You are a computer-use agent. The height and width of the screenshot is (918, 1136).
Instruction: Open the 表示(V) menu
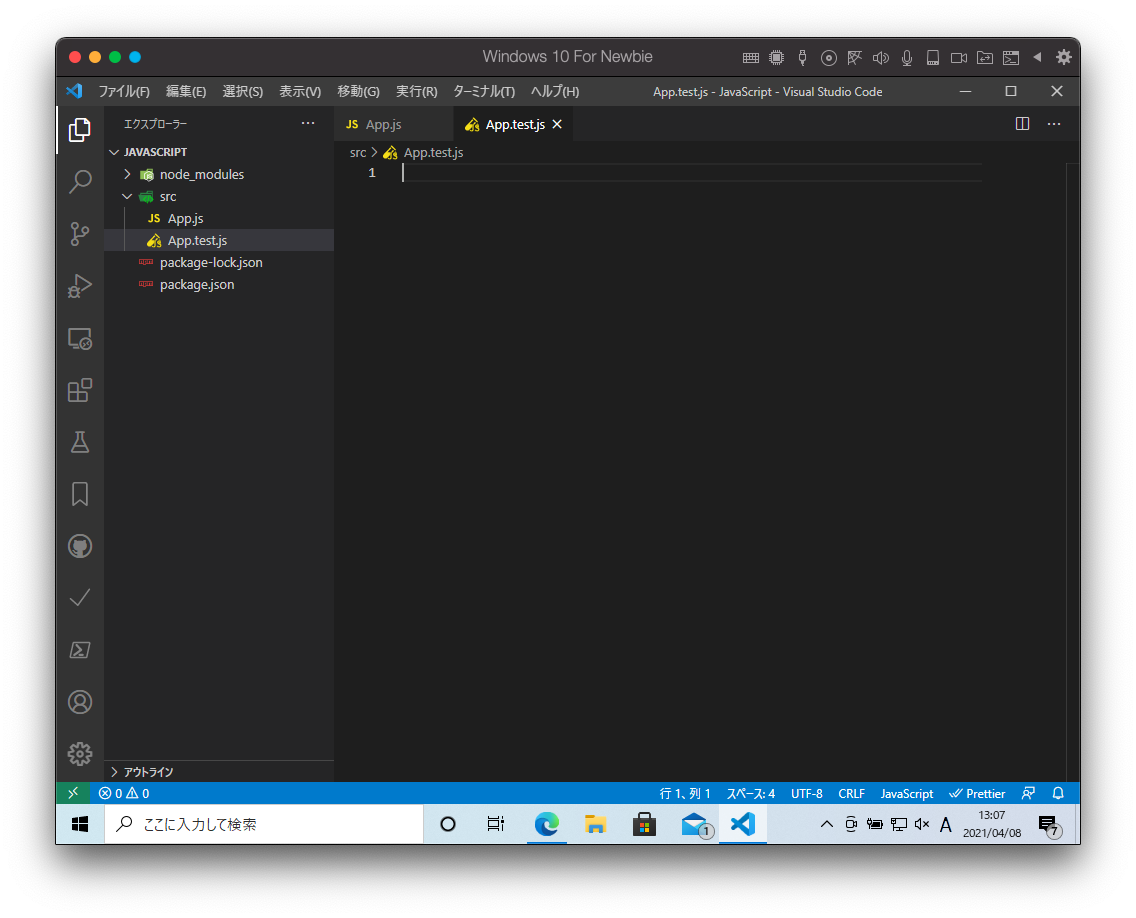coord(300,91)
